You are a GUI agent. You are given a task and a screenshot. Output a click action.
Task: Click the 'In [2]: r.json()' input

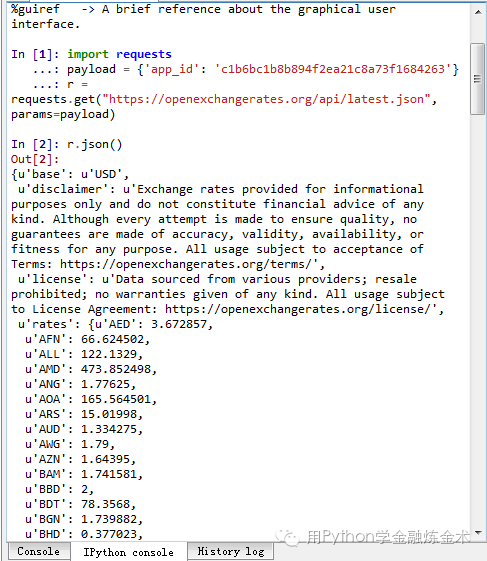coord(67,145)
